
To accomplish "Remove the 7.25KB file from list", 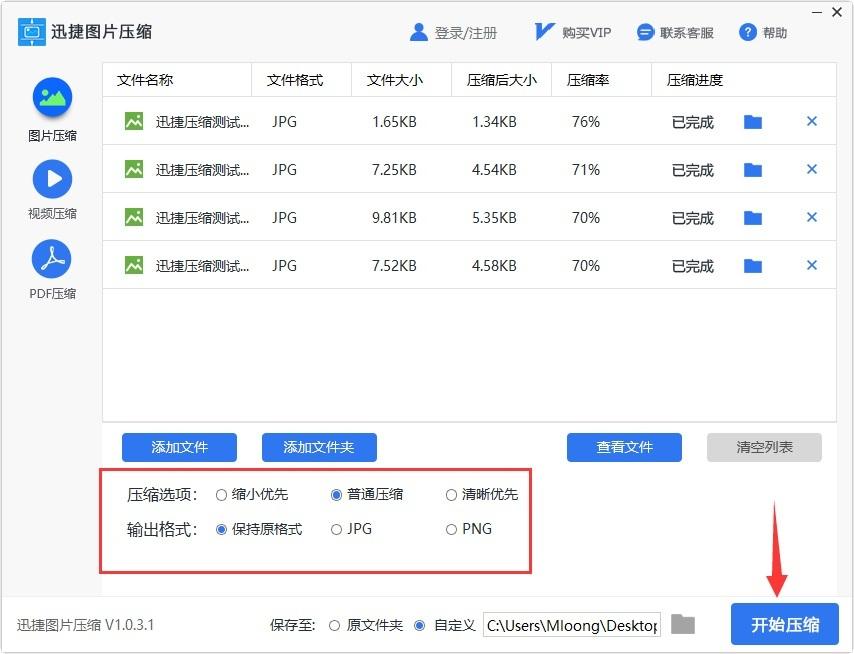I will (x=812, y=169).
